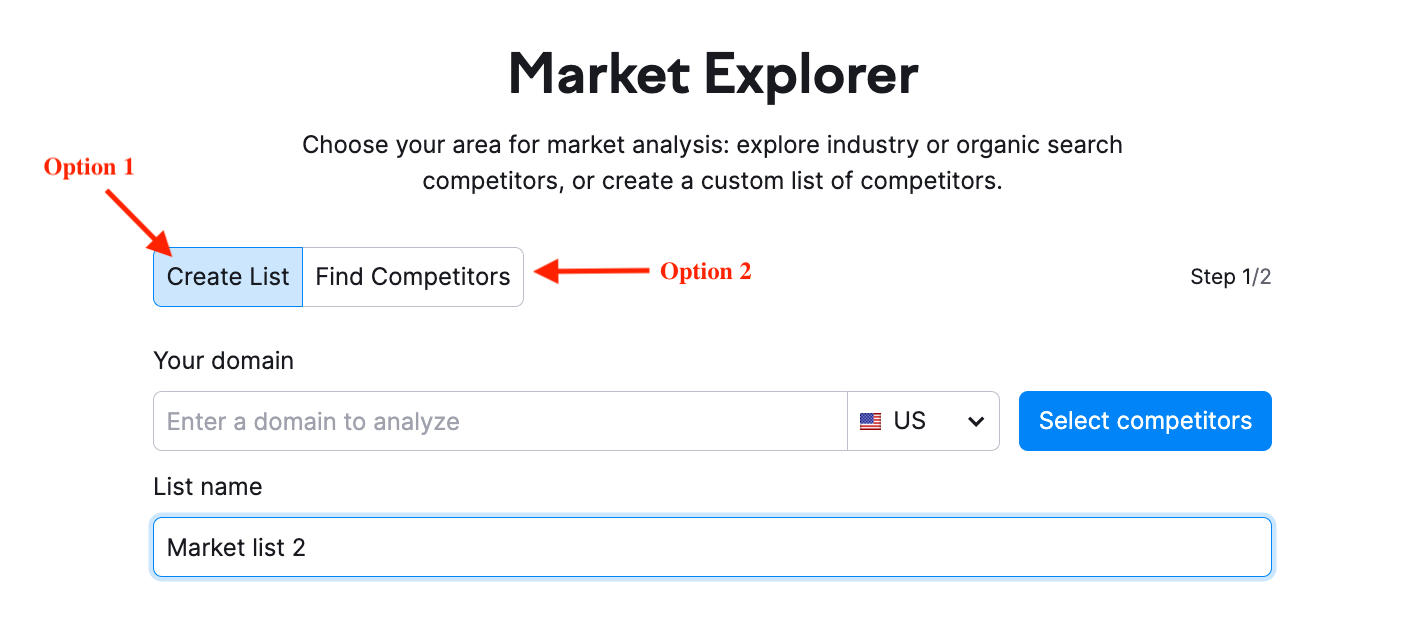Click the red arrow pointing at Find Competitors
The image size is (1426, 622).
click(593, 270)
